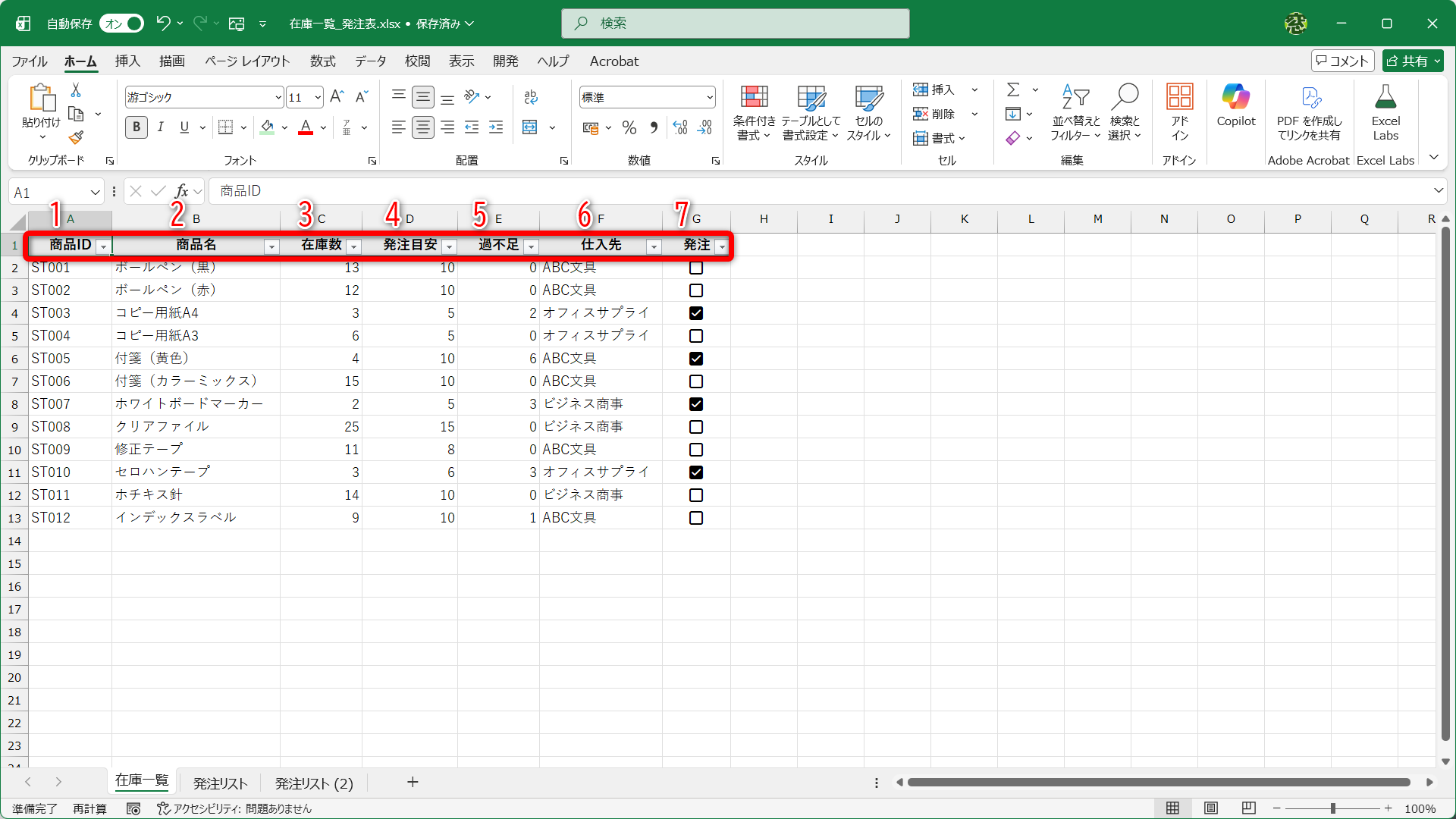Click the Bold formatting button
The height and width of the screenshot is (819, 1456).
point(136,127)
